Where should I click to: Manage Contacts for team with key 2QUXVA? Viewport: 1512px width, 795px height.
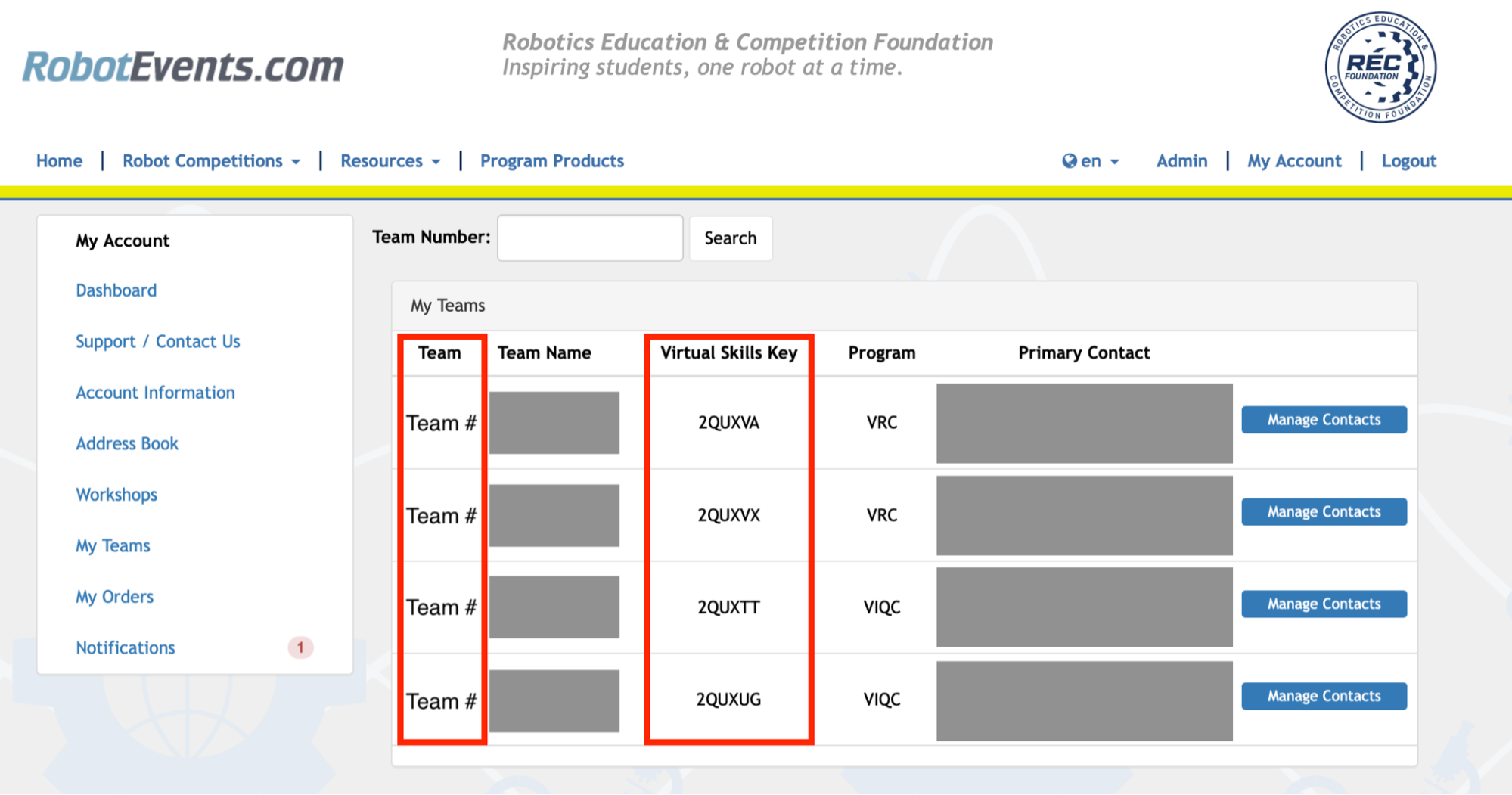1324,420
